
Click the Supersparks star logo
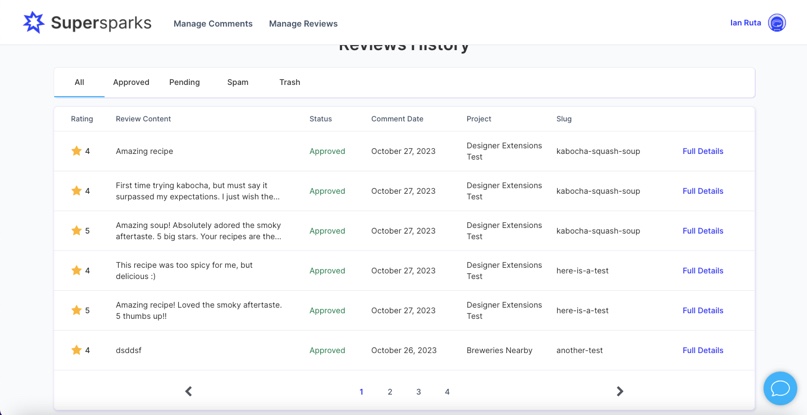point(34,22)
